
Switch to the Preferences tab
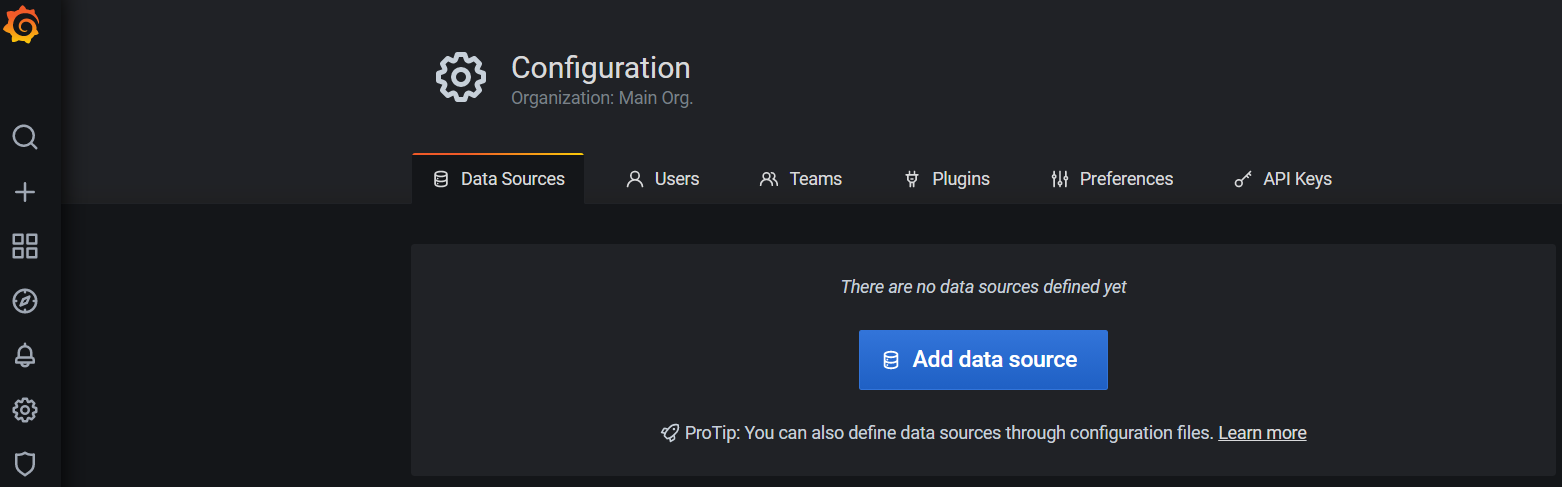[x=1112, y=179]
